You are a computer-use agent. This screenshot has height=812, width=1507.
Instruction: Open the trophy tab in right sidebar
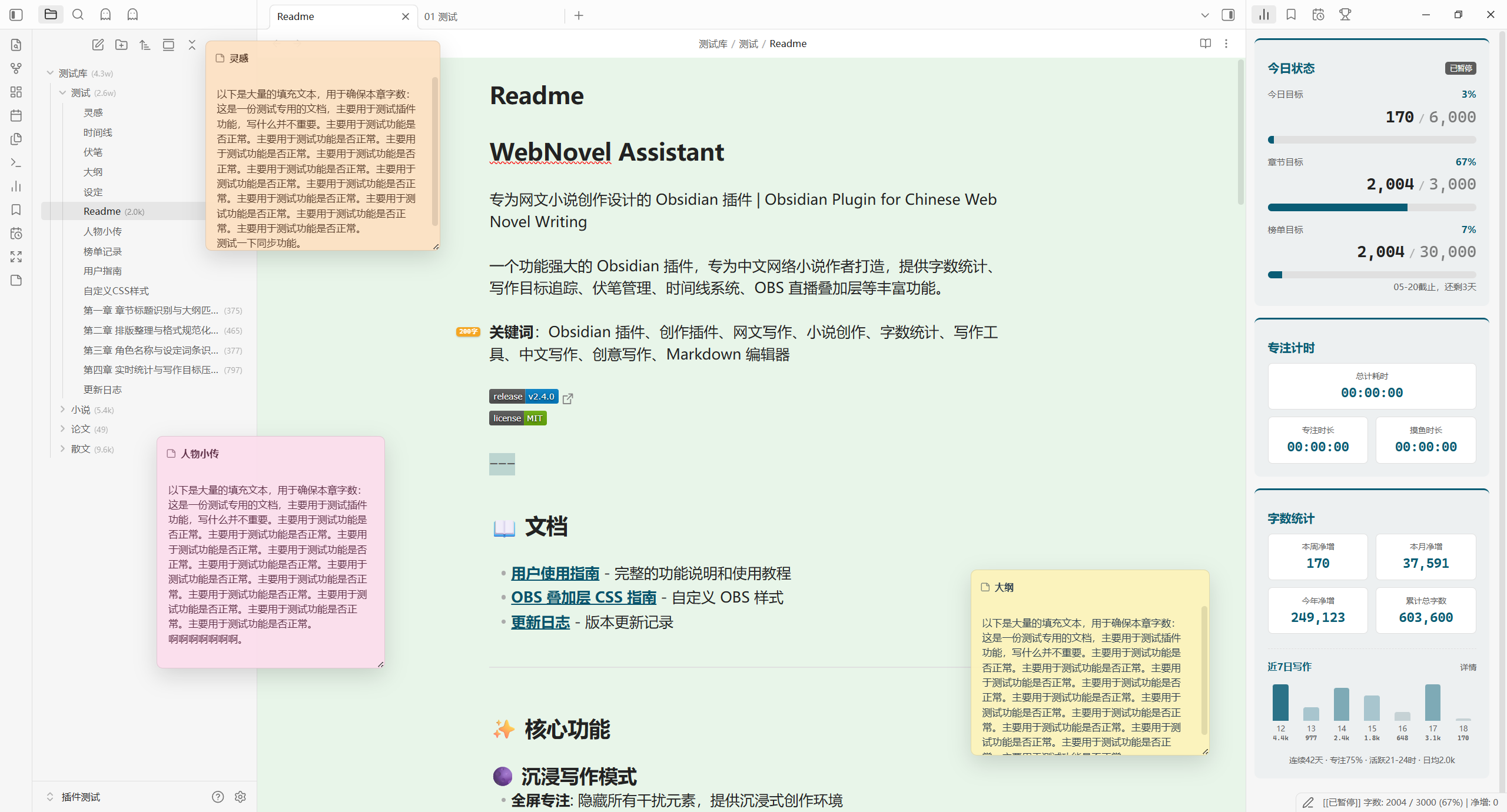coord(1345,15)
